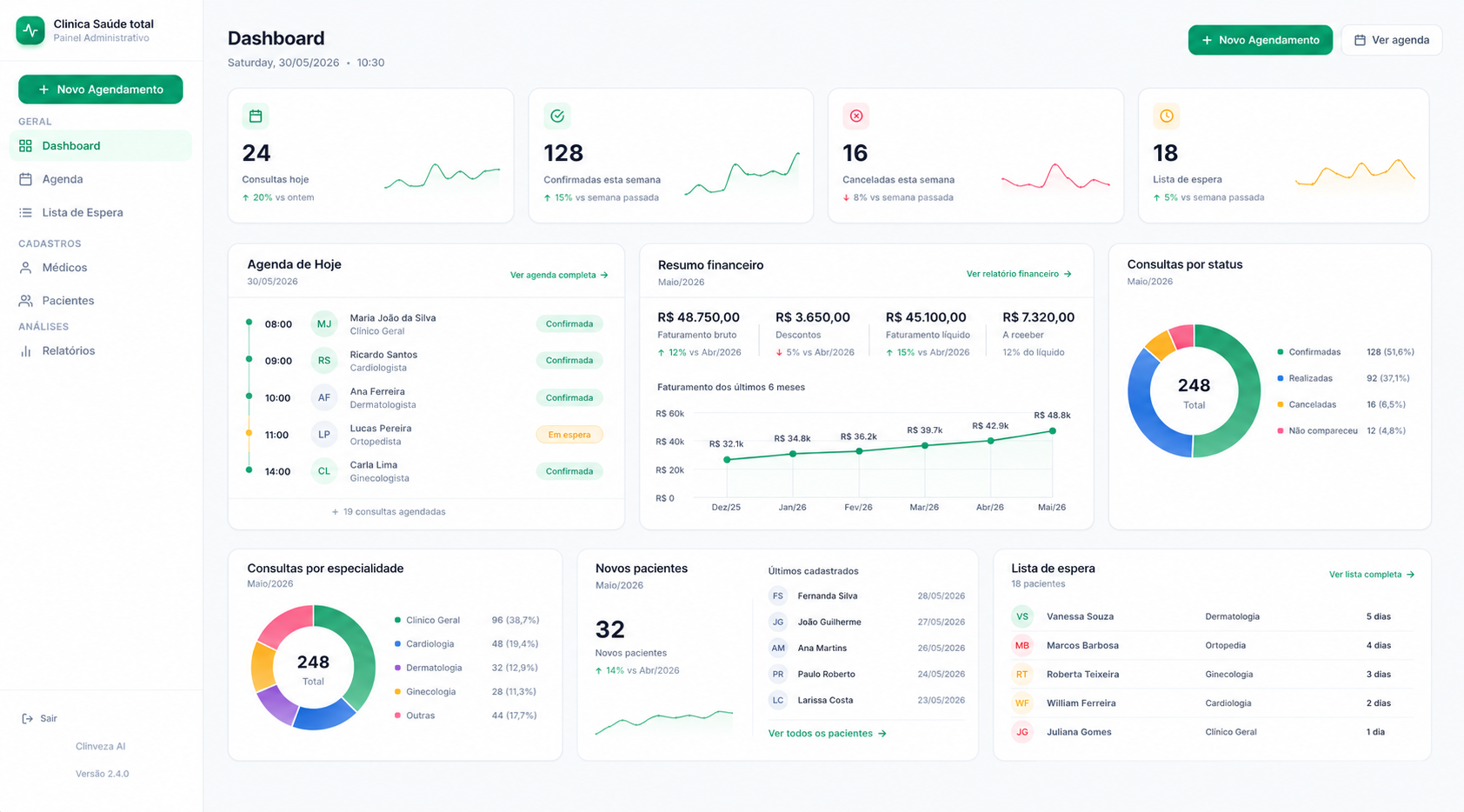
Task: Open the Ver todos os pacientes link
Action: 828,734
